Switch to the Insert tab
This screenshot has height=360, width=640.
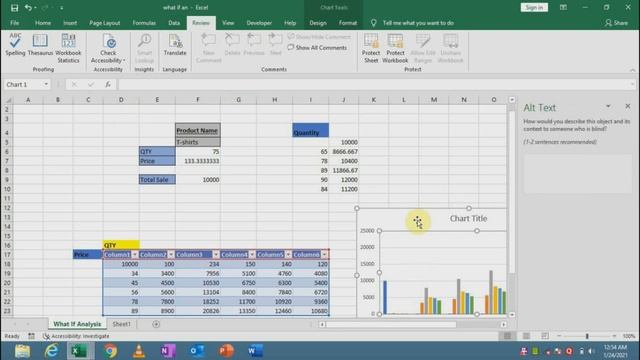[70, 23]
